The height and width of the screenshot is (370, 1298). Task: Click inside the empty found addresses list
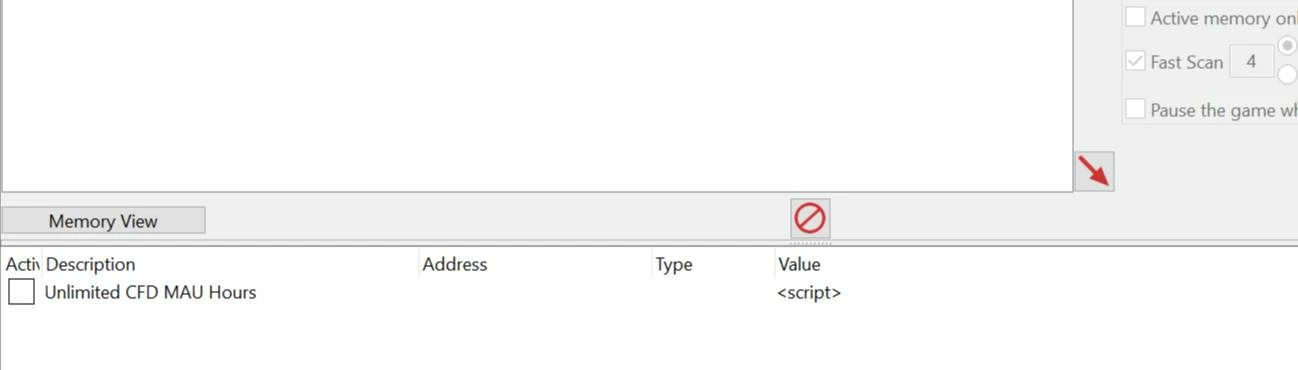(537, 95)
